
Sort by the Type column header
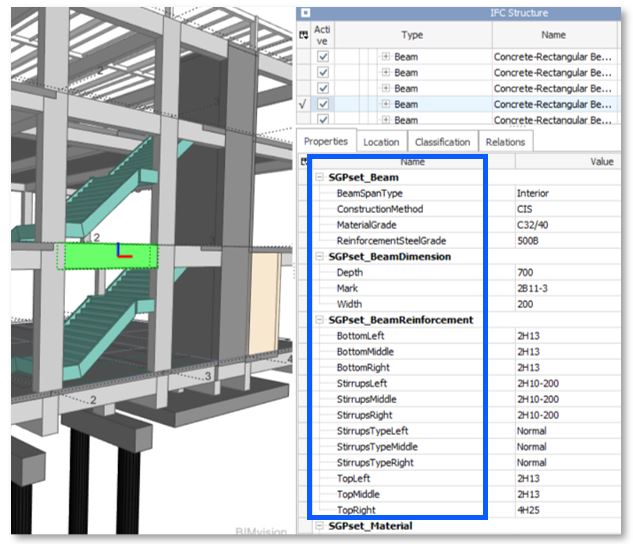tap(412, 35)
